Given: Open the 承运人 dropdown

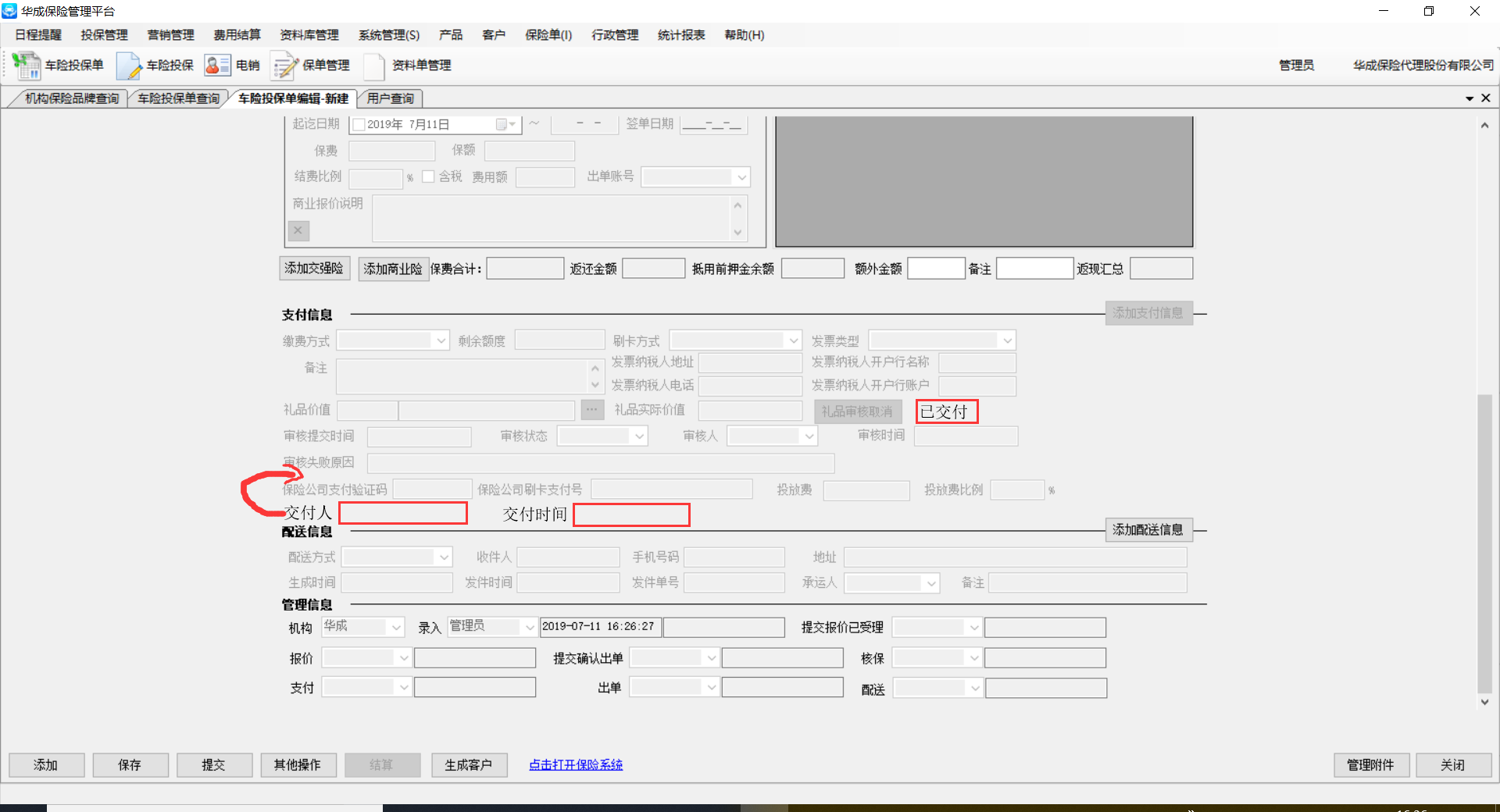Looking at the screenshot, I should 931,583.
